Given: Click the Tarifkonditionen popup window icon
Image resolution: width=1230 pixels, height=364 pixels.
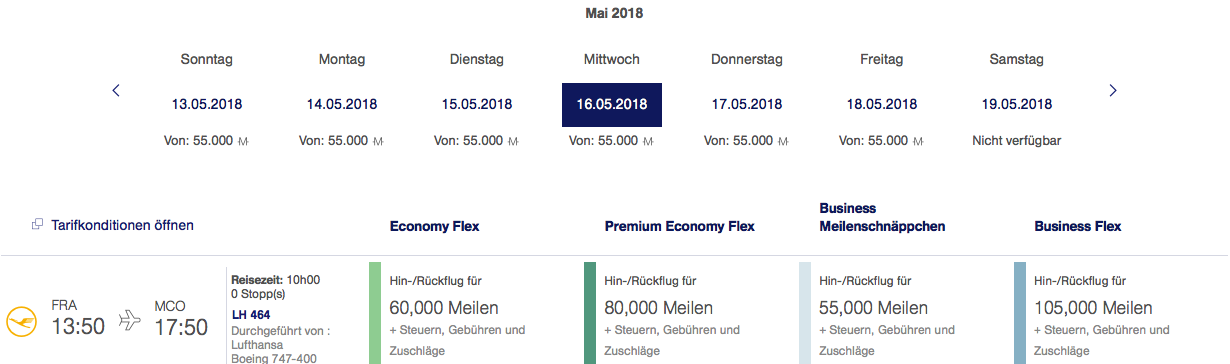Looking at the screenshot, I should point(38,225).
